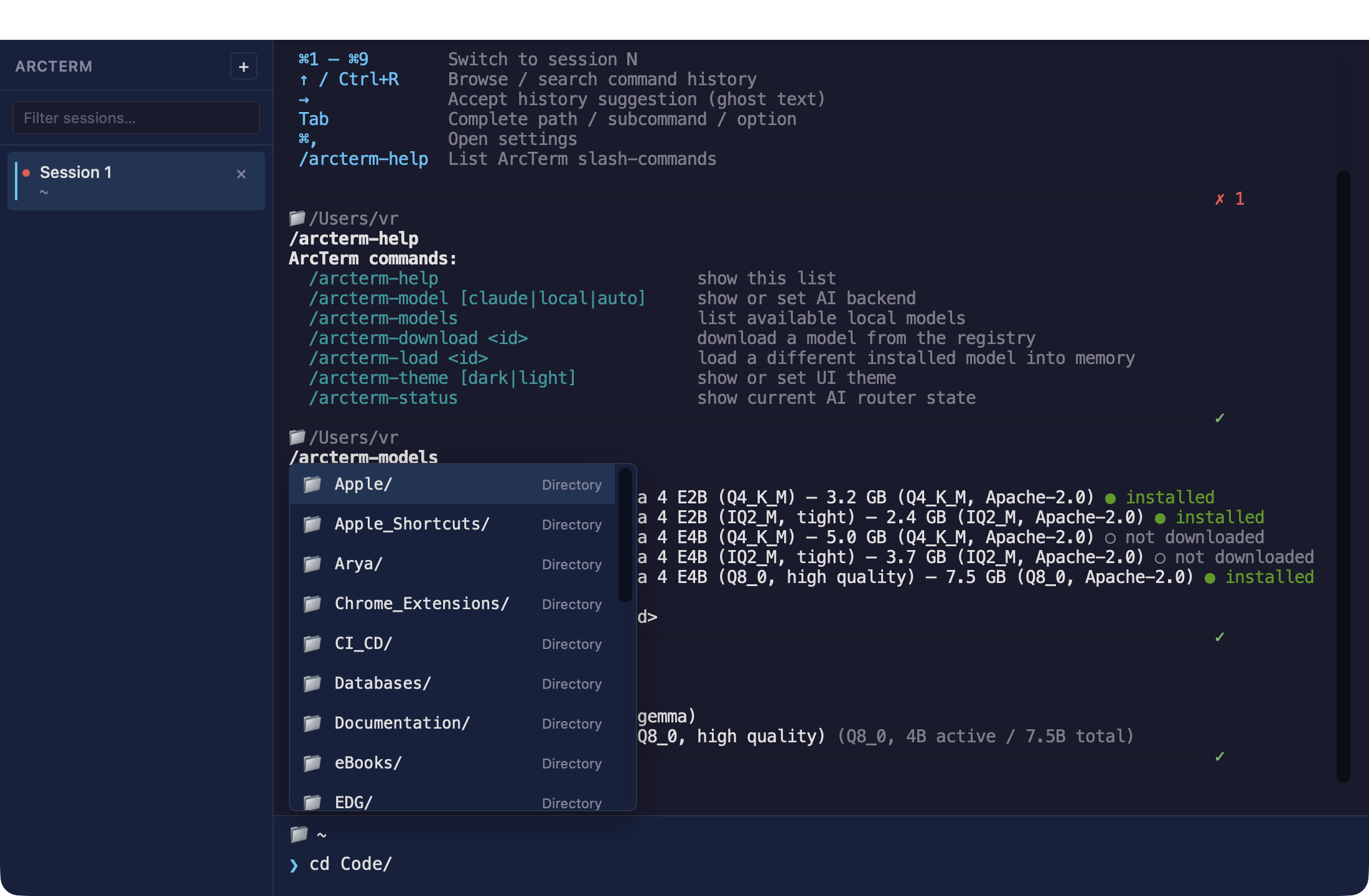1369x896 pixels.
Task: Click 'ArcTerm commands:' heading text
Action: click(373, 259)
